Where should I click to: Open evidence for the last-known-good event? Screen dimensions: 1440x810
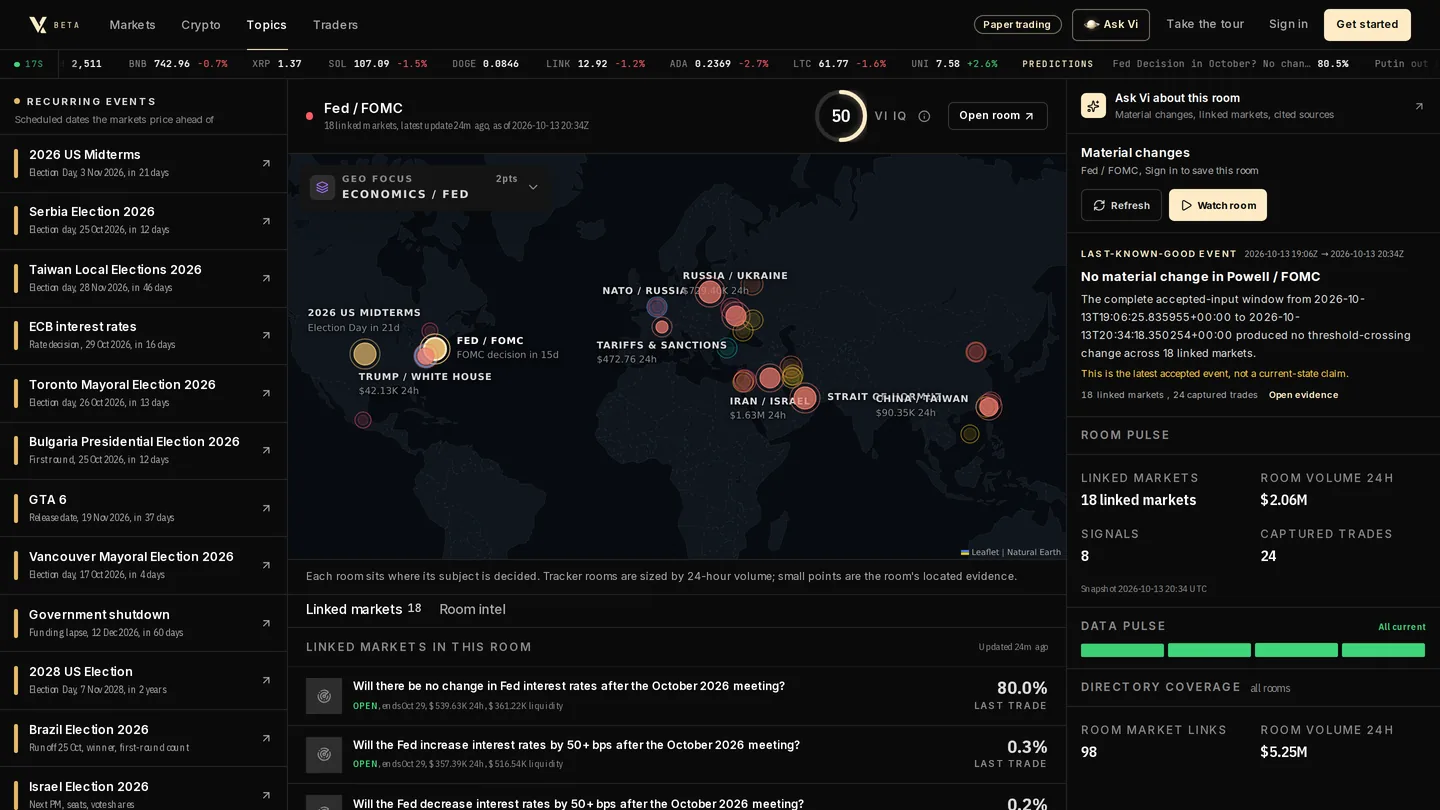[x=1303, y=395]
